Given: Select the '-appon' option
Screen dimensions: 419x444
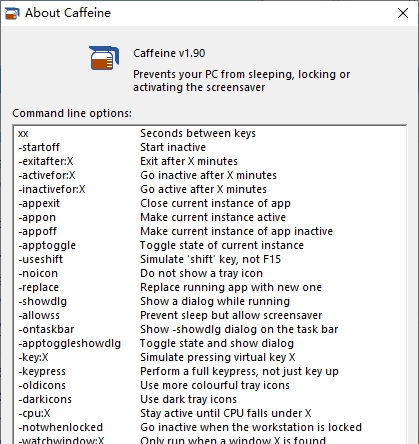Looking at the screenshot, I should (x=37, y=217).
